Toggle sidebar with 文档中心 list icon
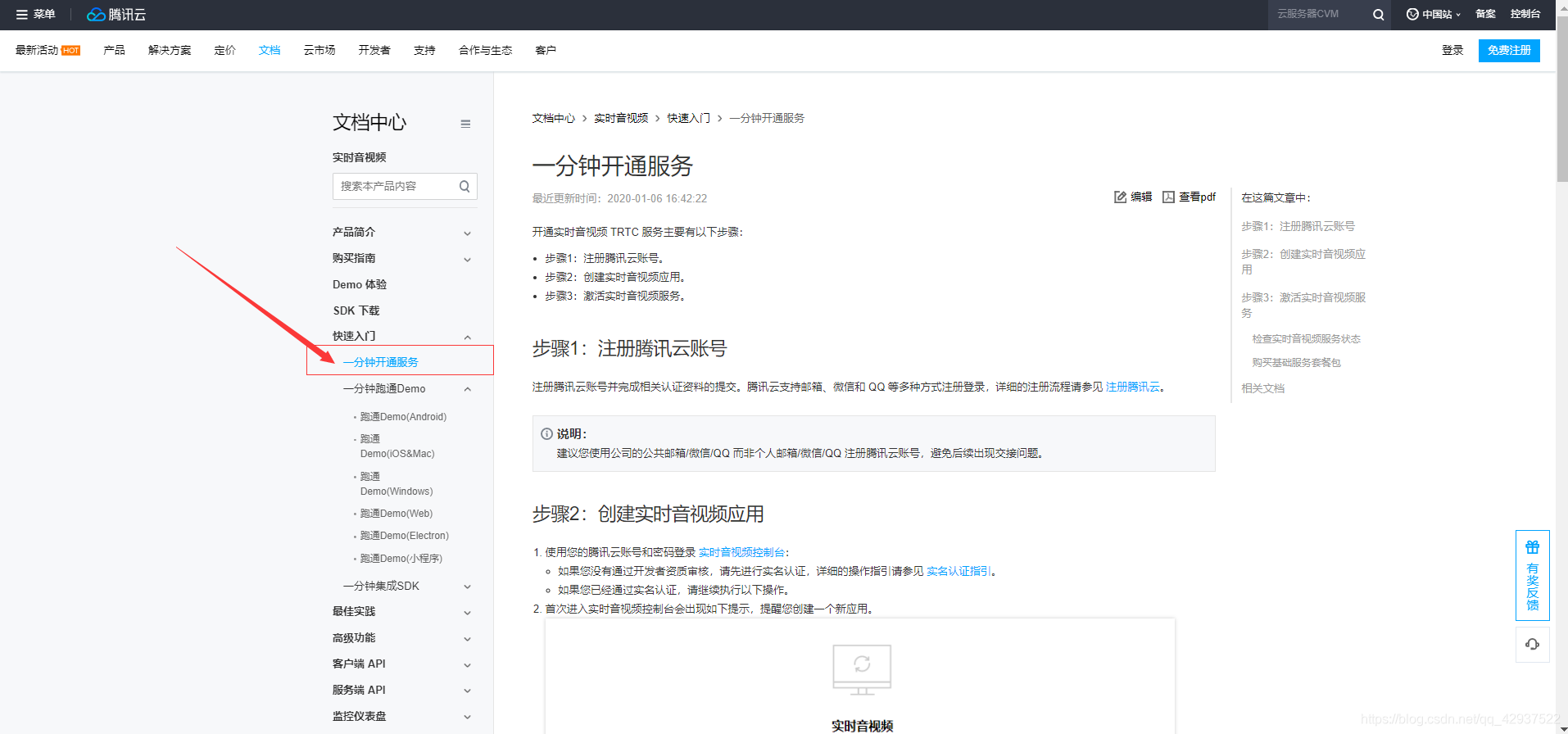Viewport: 1568px width, 734px height. click(465, 124)
